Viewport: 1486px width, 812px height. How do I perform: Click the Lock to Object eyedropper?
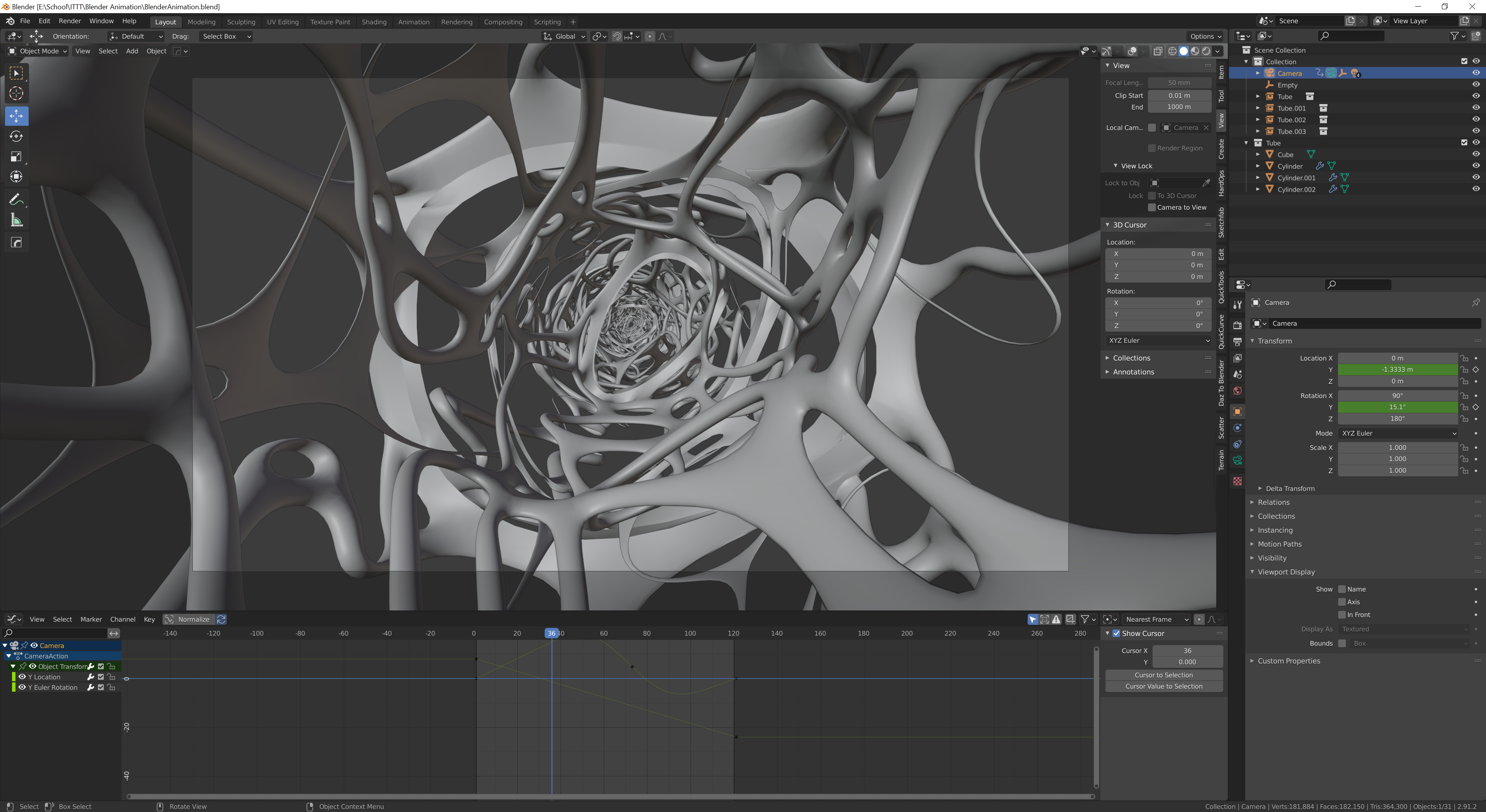point(1206,183)
